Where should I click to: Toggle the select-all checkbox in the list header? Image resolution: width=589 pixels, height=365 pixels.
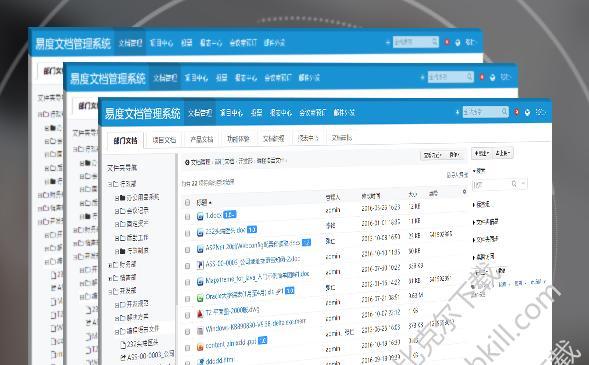point(187,202)
